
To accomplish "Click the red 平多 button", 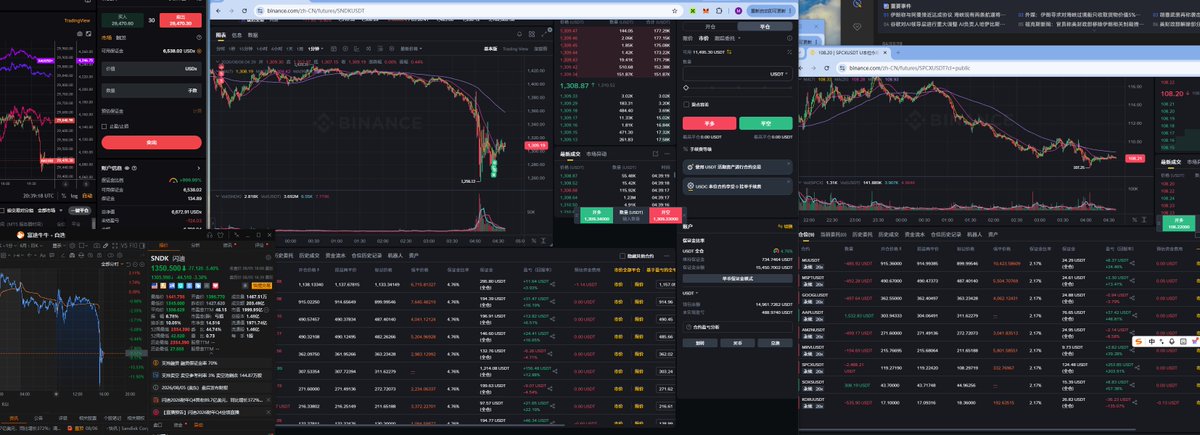I will [709, 123].
